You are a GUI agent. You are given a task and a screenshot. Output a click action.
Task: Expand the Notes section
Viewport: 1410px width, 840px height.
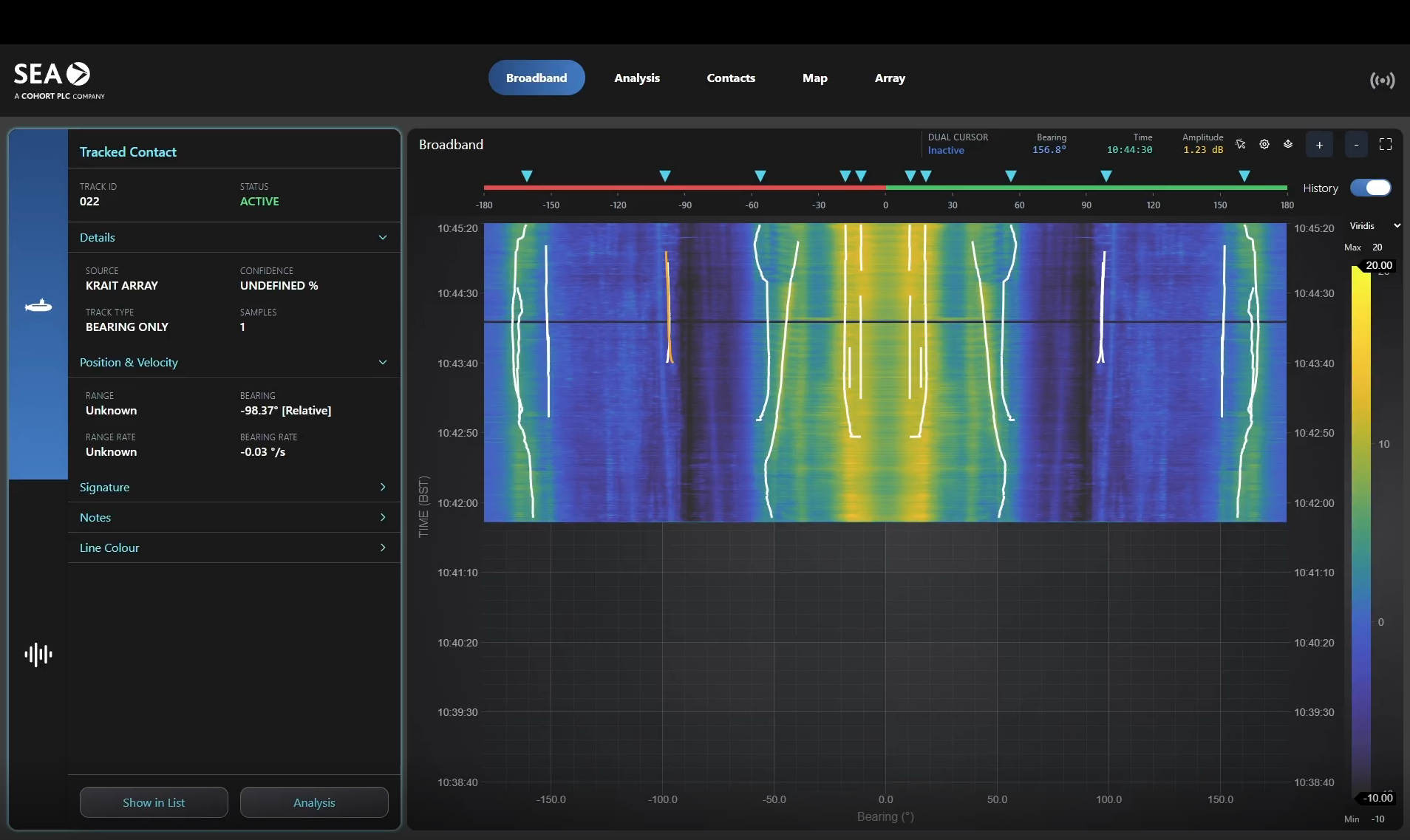[382, 517]
